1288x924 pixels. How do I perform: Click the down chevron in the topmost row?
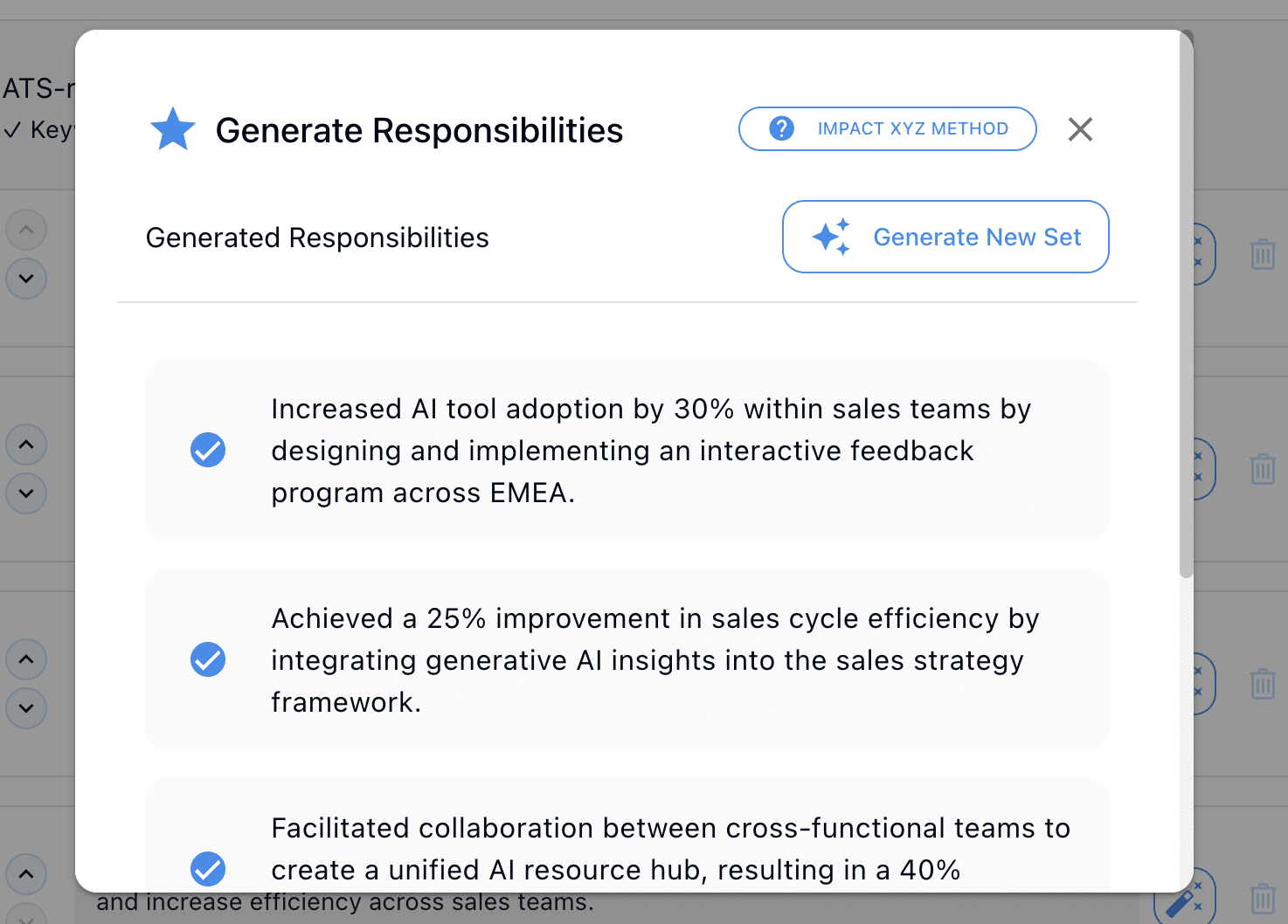[26, 279]
